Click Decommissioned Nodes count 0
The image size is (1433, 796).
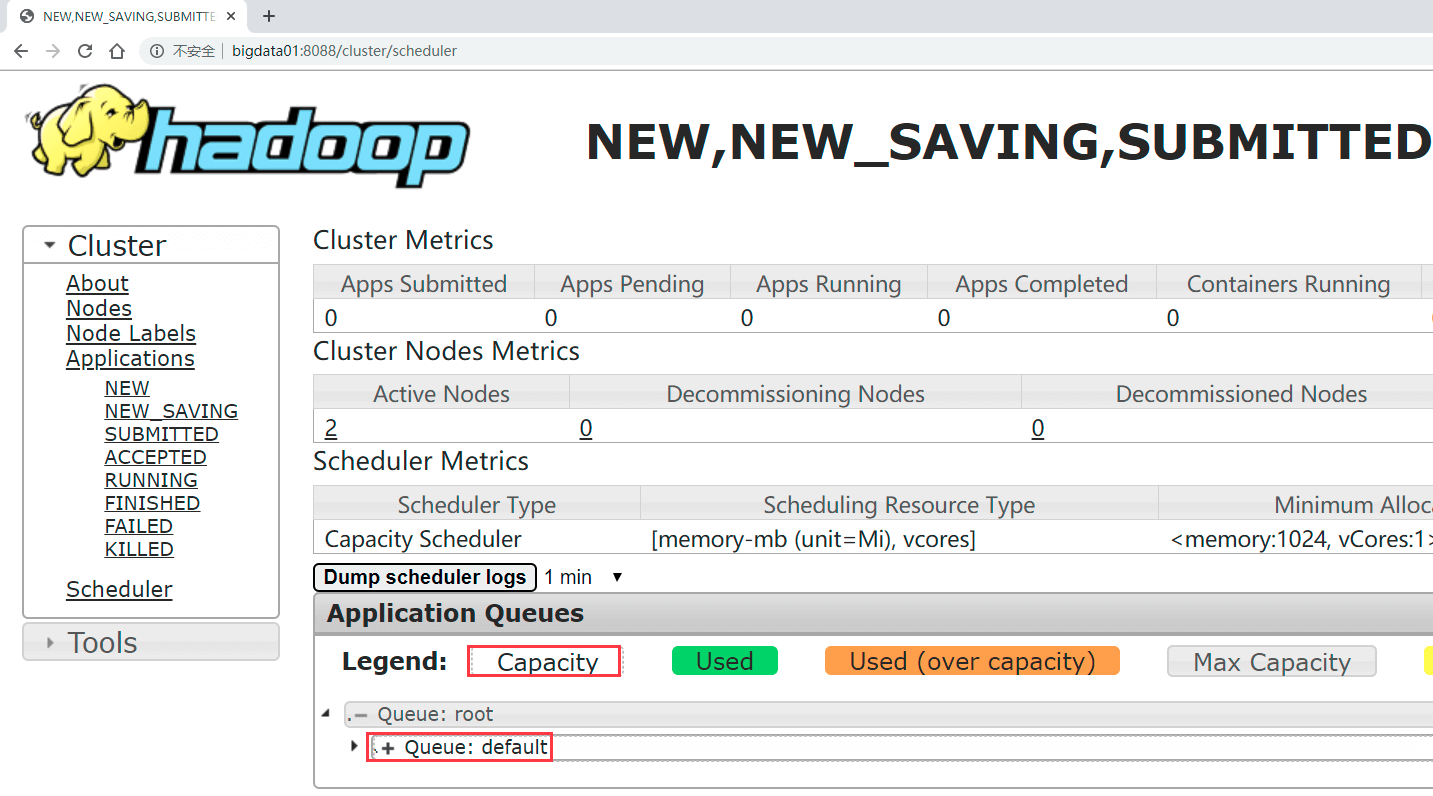tap(1038, 428)
